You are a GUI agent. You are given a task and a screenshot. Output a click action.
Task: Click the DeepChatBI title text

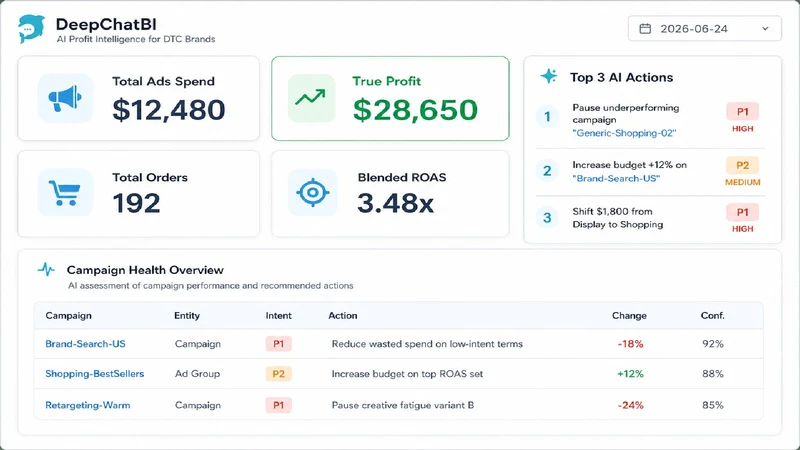coord(106,24)
